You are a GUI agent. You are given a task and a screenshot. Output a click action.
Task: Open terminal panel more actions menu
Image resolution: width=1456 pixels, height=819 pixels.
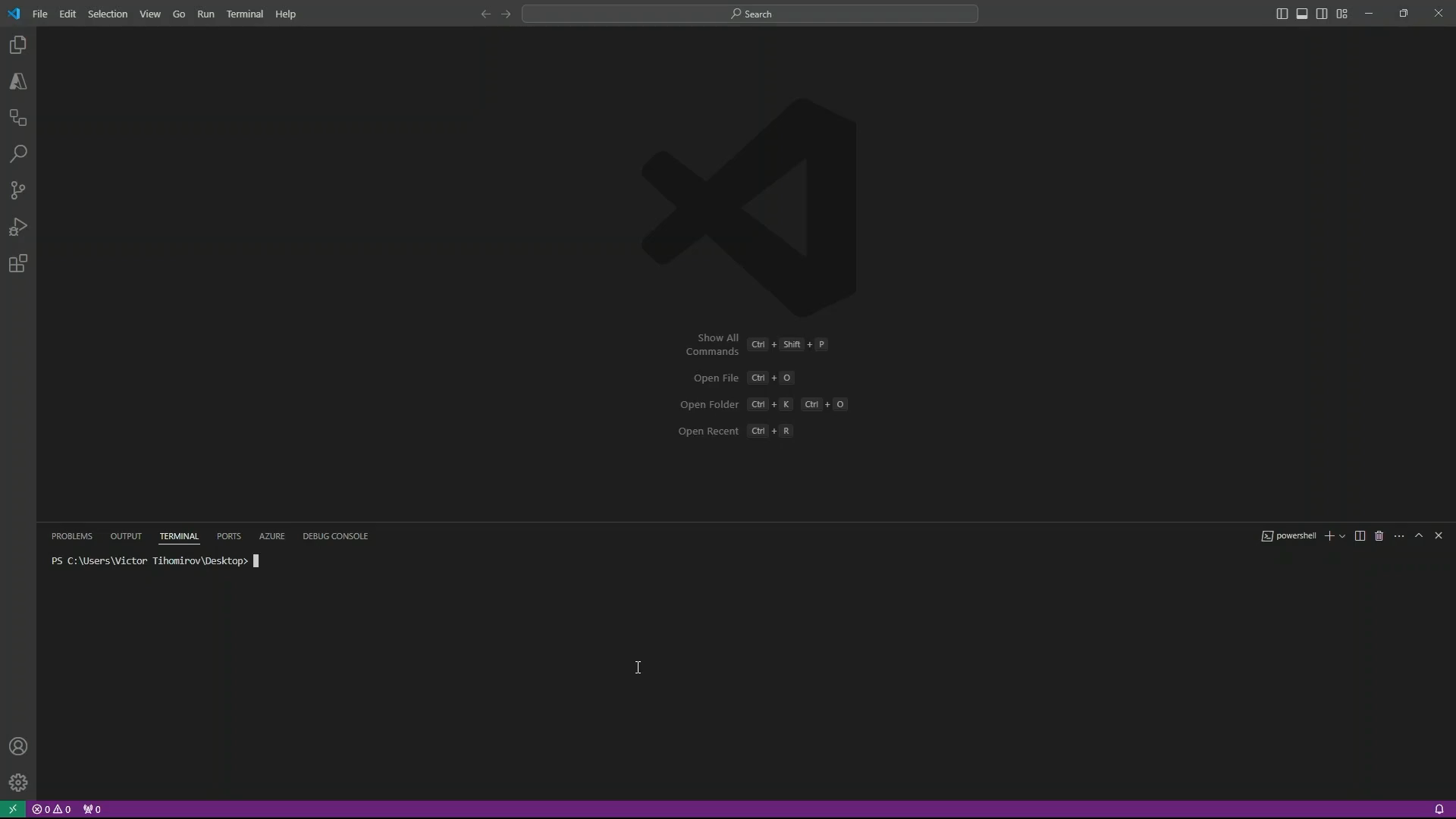coord(1399,536)
